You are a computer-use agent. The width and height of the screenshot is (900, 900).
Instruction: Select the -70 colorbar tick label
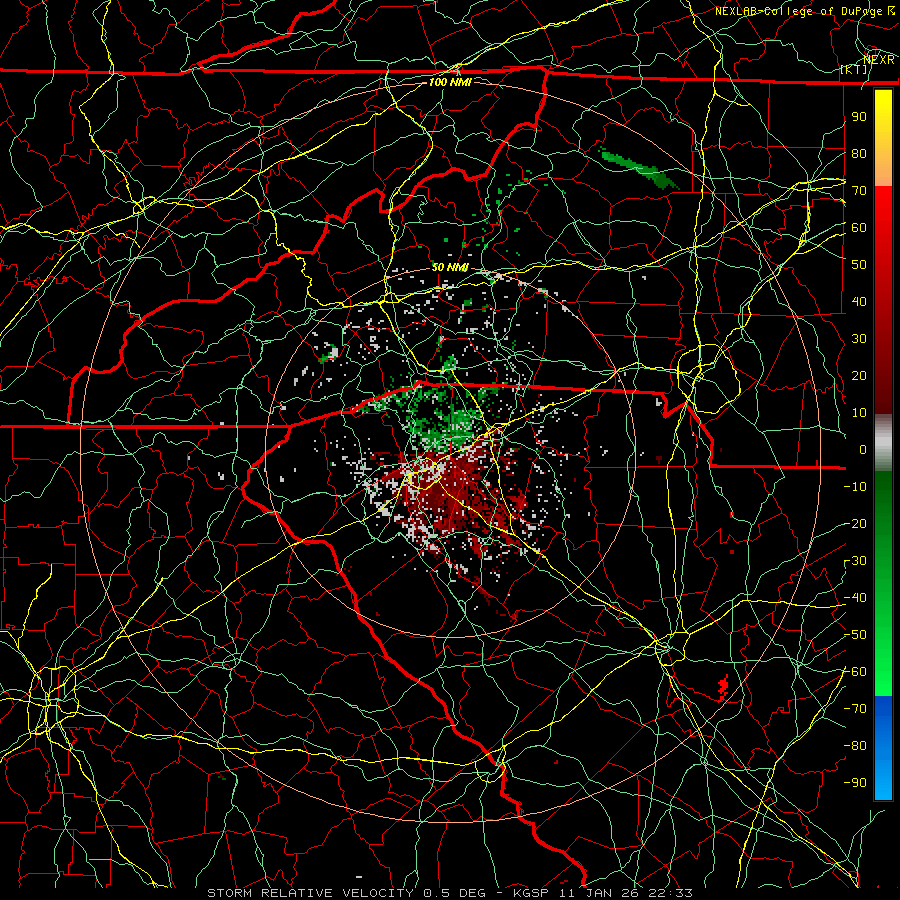855,709
